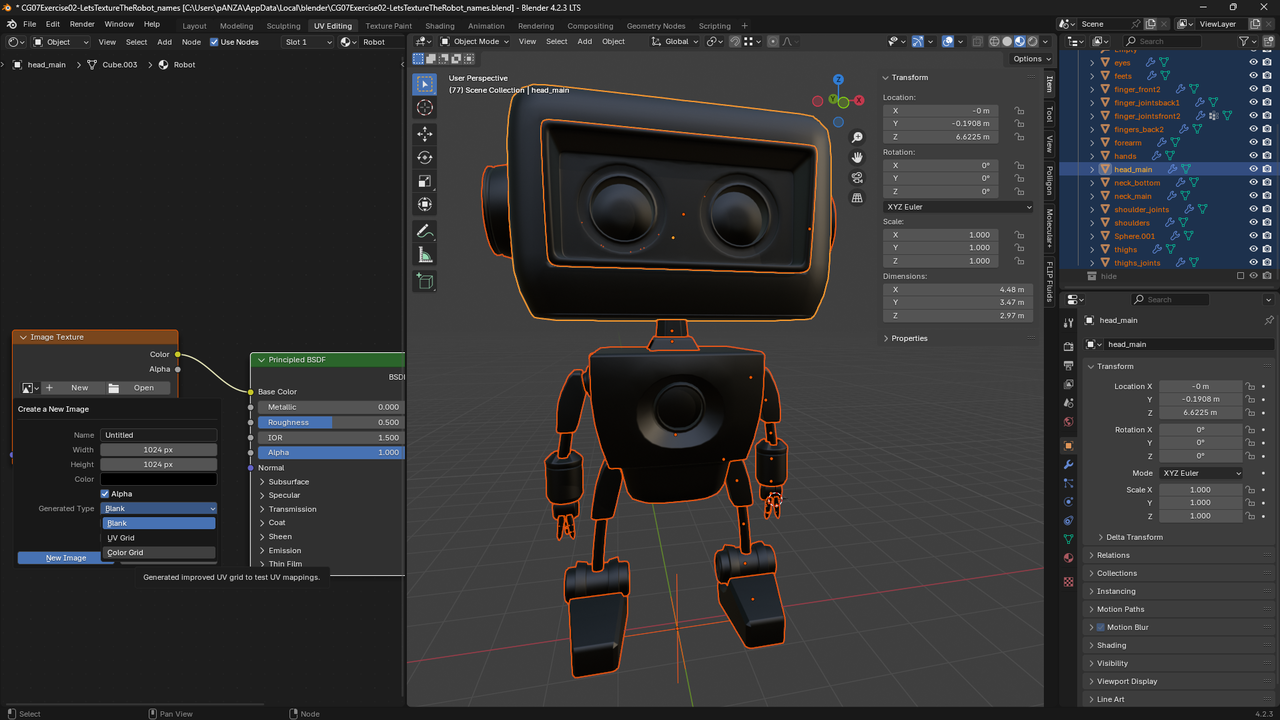Image resolution: width=1280 pixels, height=720 pixels.
Task: Choose the Add Cube tool
Action: (425, 282)
